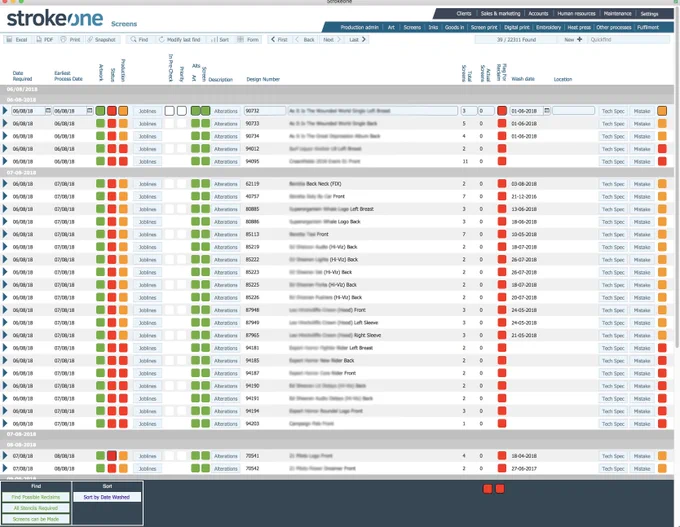
Task: Click Sort by Date Washed button
Action: (107, 497)
